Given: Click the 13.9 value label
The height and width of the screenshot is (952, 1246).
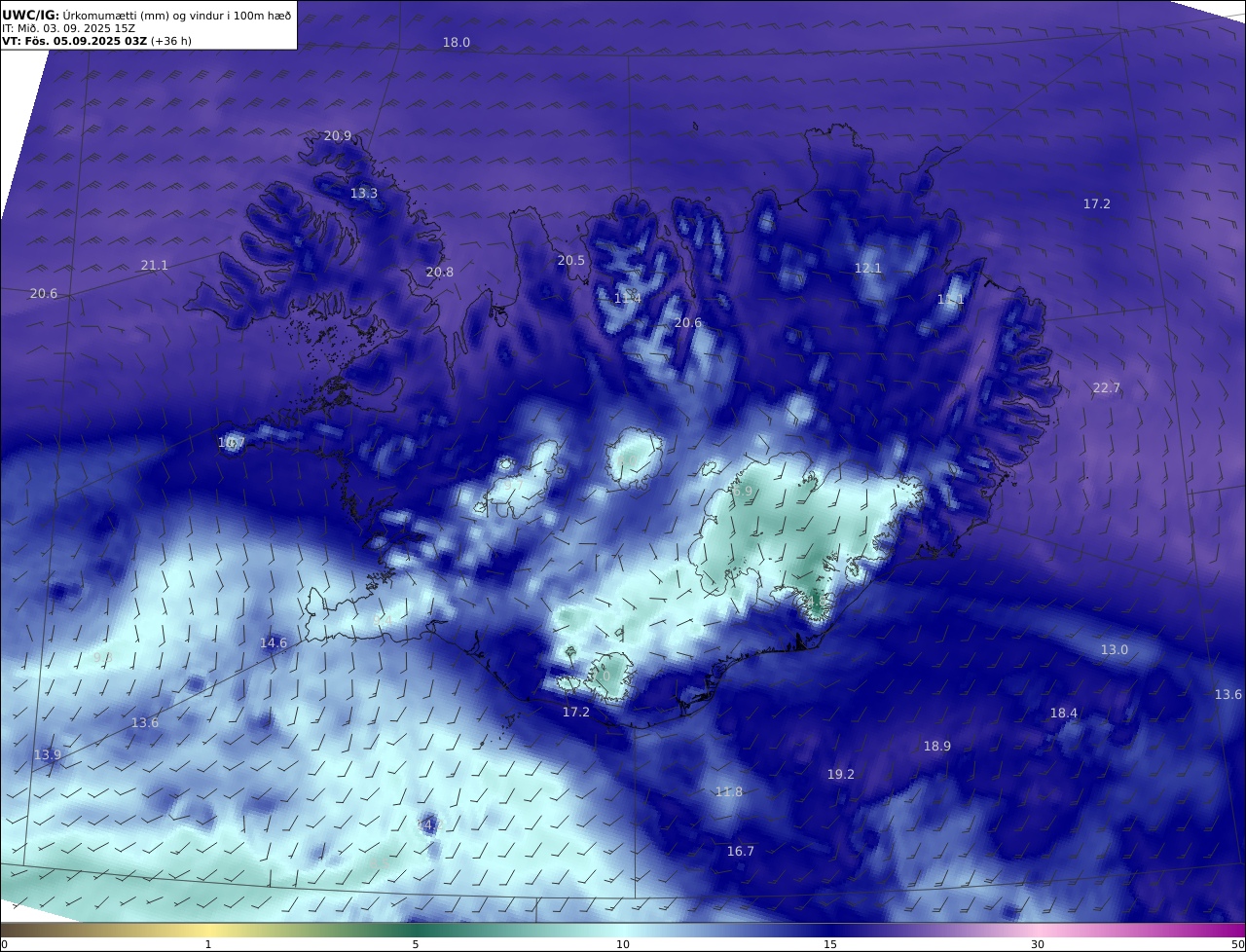Looking at the screenshot, I should [x=48, y=755].
